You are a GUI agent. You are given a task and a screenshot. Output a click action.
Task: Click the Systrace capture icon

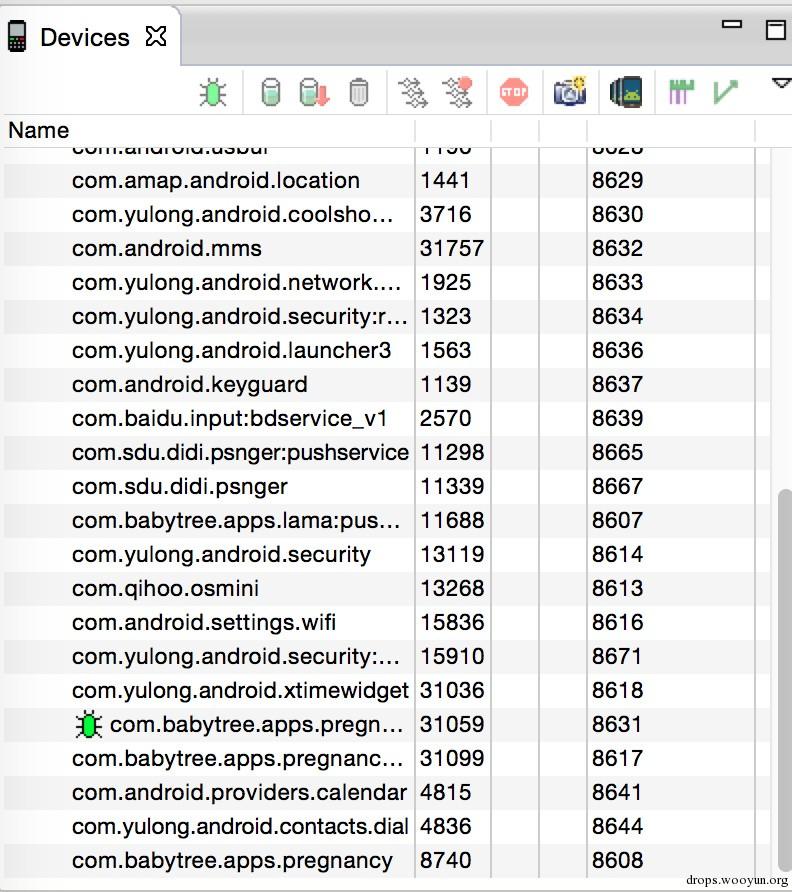(682, 92)
